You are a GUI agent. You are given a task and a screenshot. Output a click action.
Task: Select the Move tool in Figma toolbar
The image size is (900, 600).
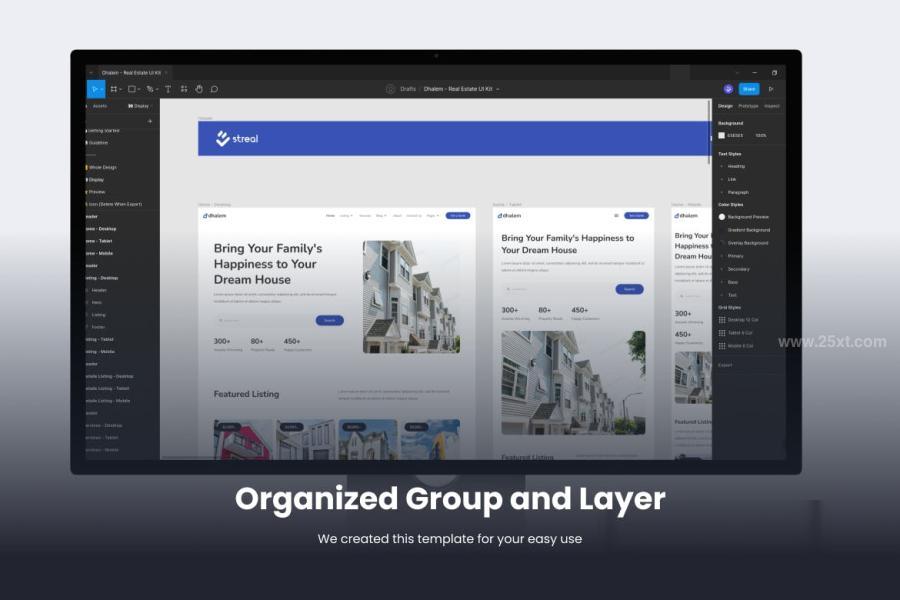[x=95, y=89]
